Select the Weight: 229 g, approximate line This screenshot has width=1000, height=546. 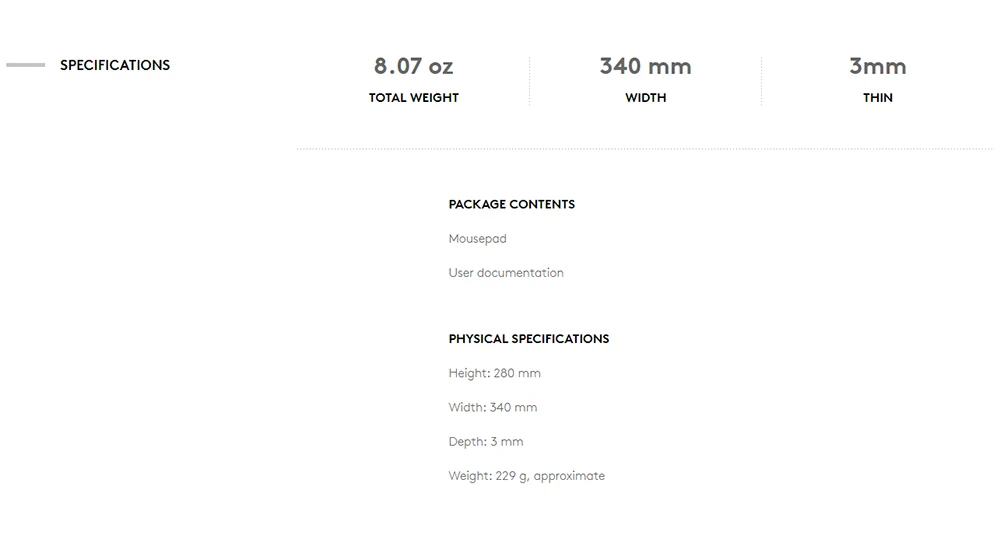pos(526,476)
